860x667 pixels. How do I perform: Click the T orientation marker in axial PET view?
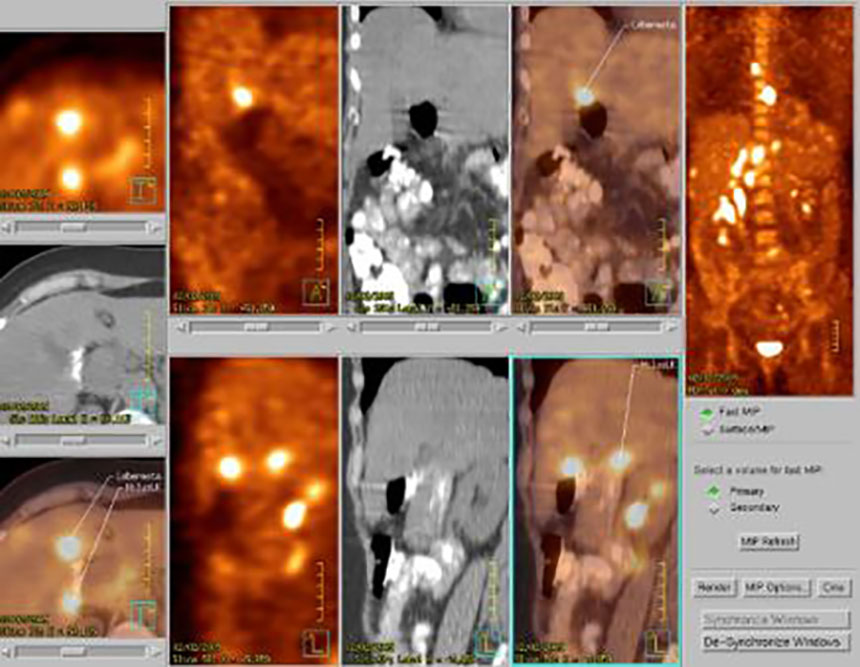click(144, 190)
